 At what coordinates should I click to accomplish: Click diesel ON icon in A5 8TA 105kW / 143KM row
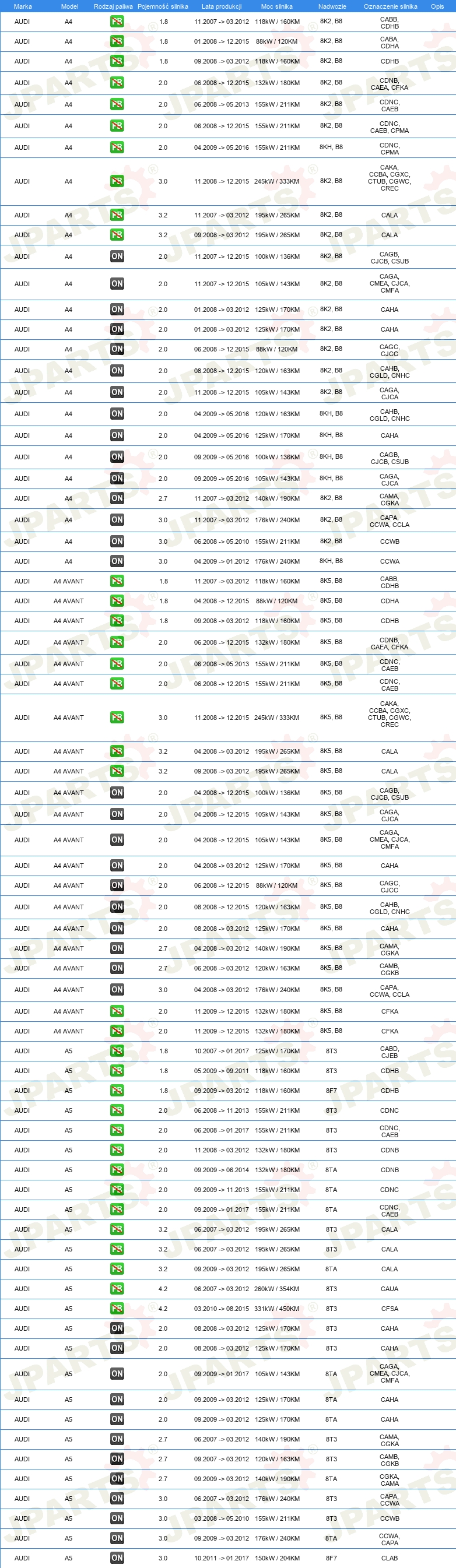tap(117, 1374)
